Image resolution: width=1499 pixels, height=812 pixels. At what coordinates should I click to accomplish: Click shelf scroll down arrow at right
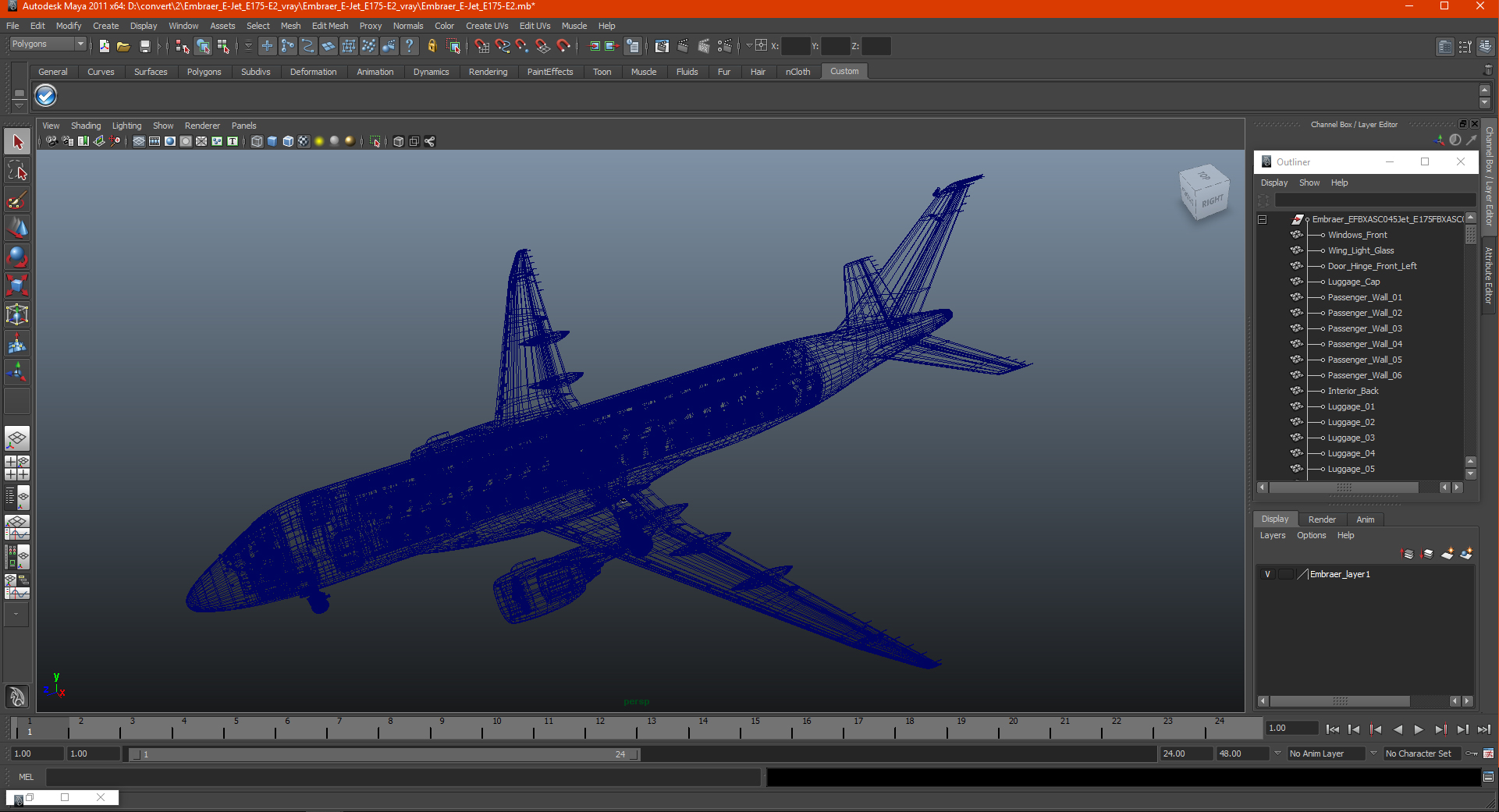[1485, 104]
